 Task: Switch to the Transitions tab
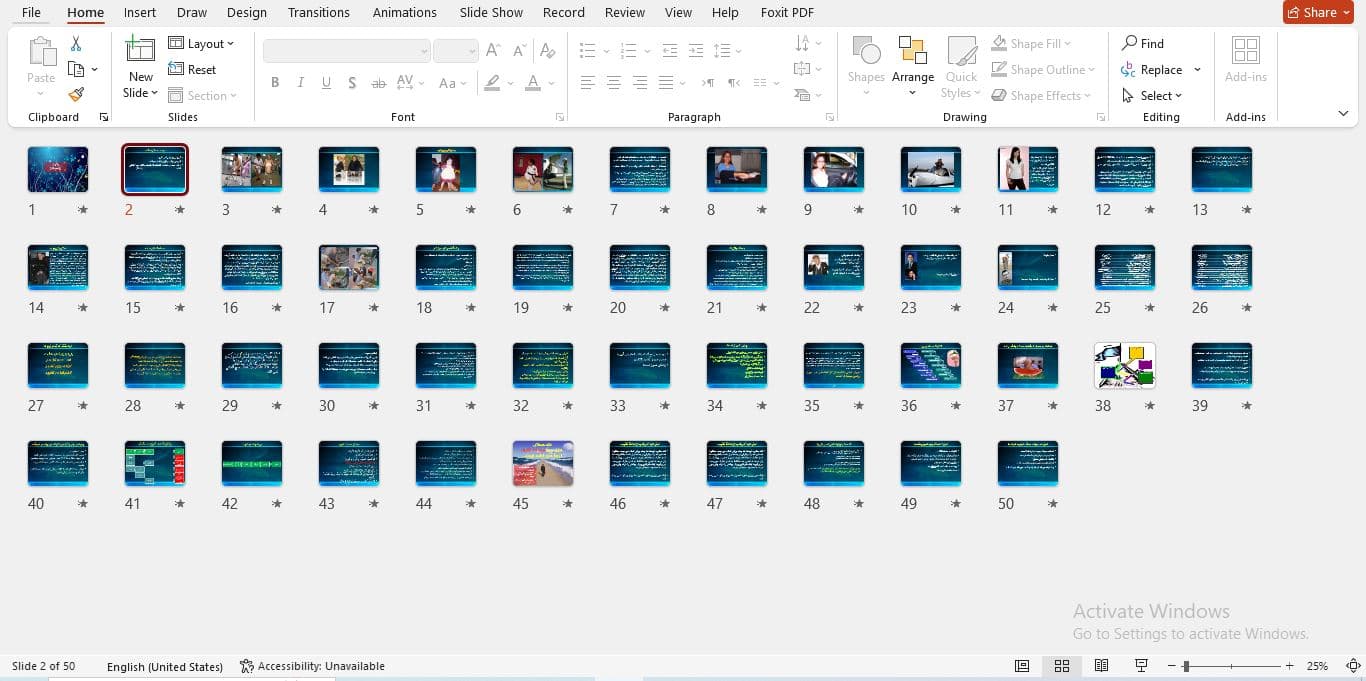(318, 13)
